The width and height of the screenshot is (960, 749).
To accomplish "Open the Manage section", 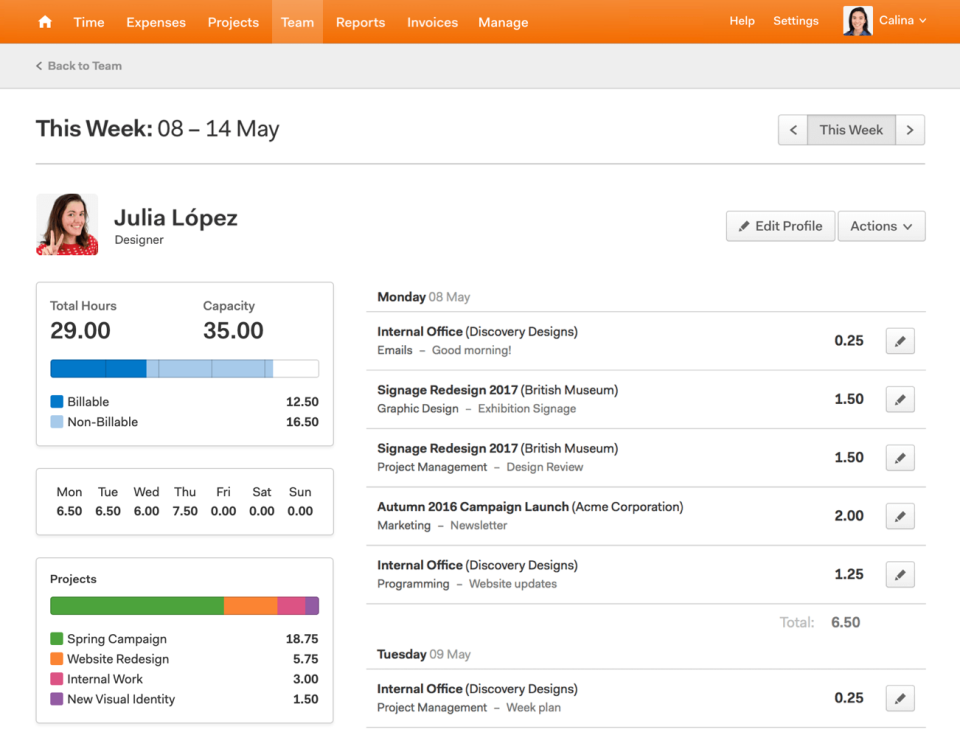I will 503,21.
